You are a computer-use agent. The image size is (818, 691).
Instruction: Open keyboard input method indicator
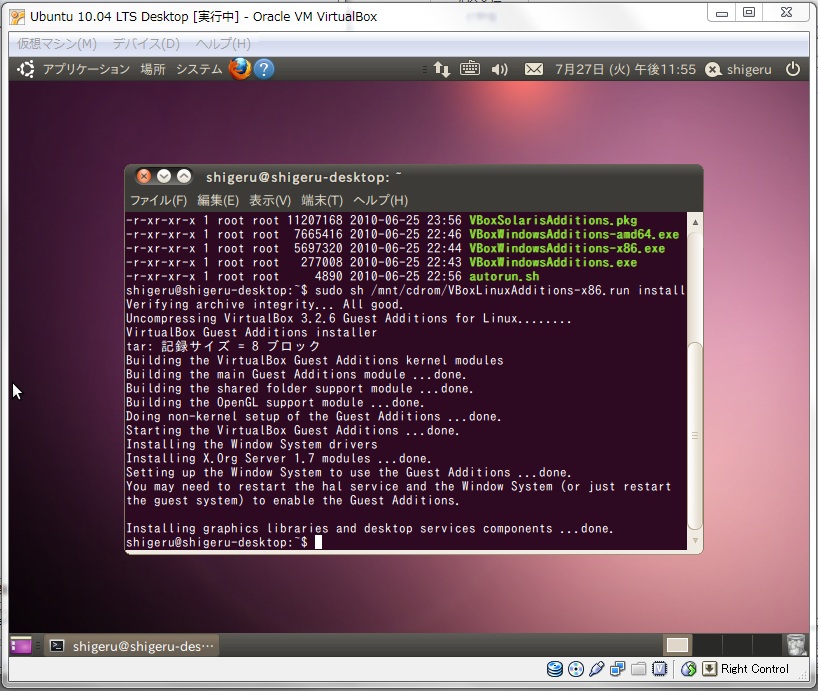coord(470,68)
